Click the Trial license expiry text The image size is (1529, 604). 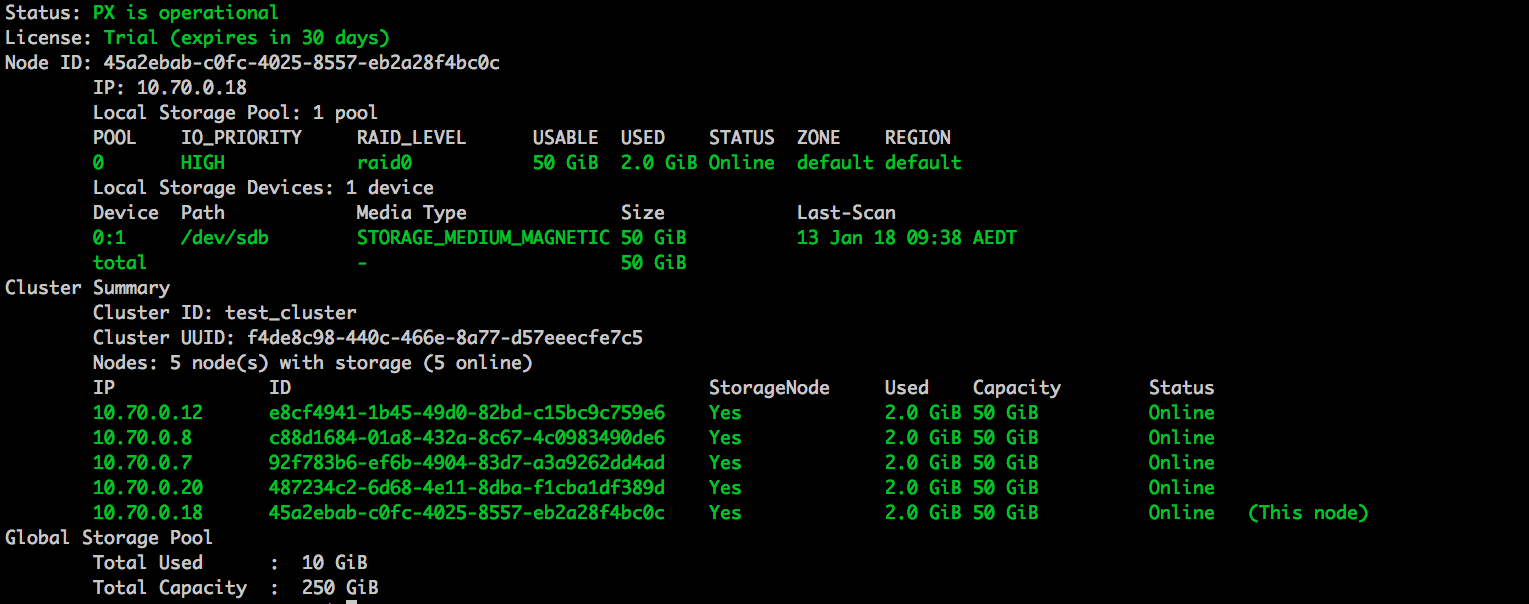(x=246, y=38)
